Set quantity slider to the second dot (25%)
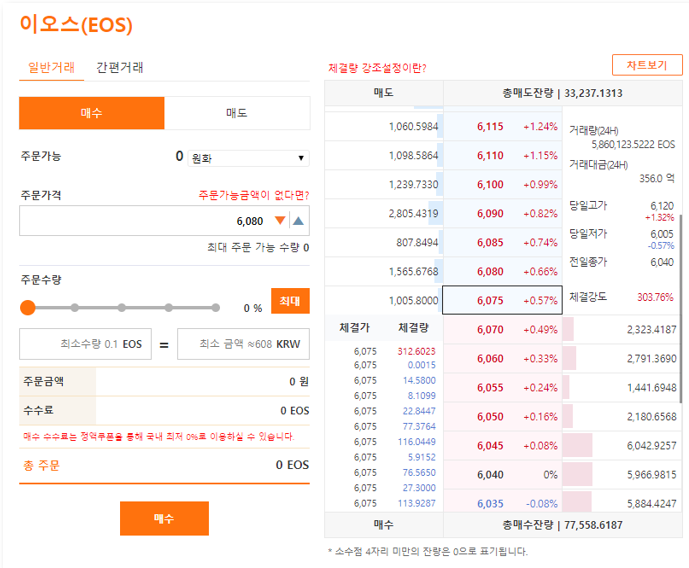Viewport: 689px width, 568px height. pyautogui.click(x=75, y=308)
